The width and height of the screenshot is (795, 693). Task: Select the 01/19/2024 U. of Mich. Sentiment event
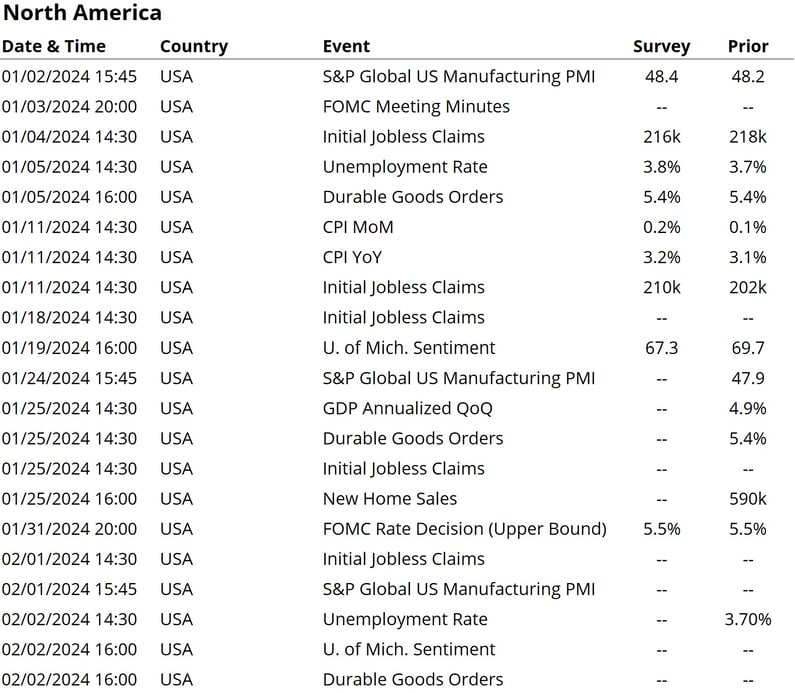click(409, 348)
